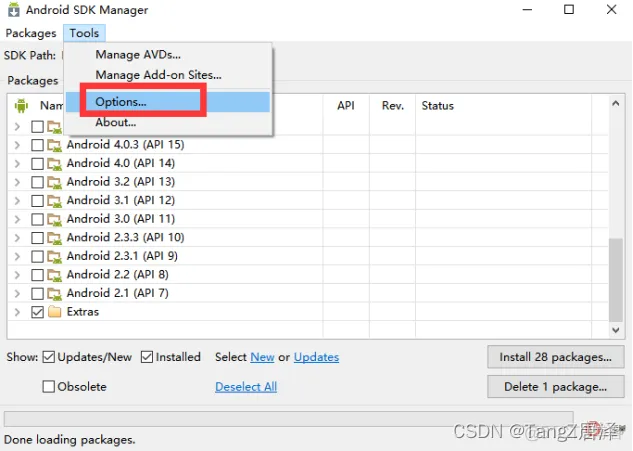Expand the Extras node

tap(17, 312)
